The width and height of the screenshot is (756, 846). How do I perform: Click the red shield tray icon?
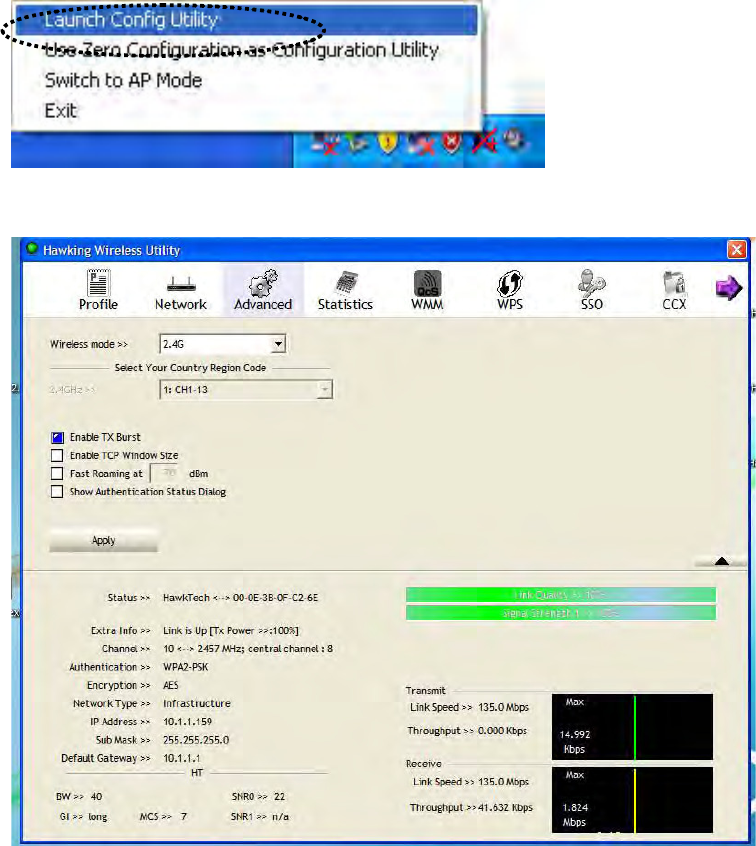[x=451, y=142]
